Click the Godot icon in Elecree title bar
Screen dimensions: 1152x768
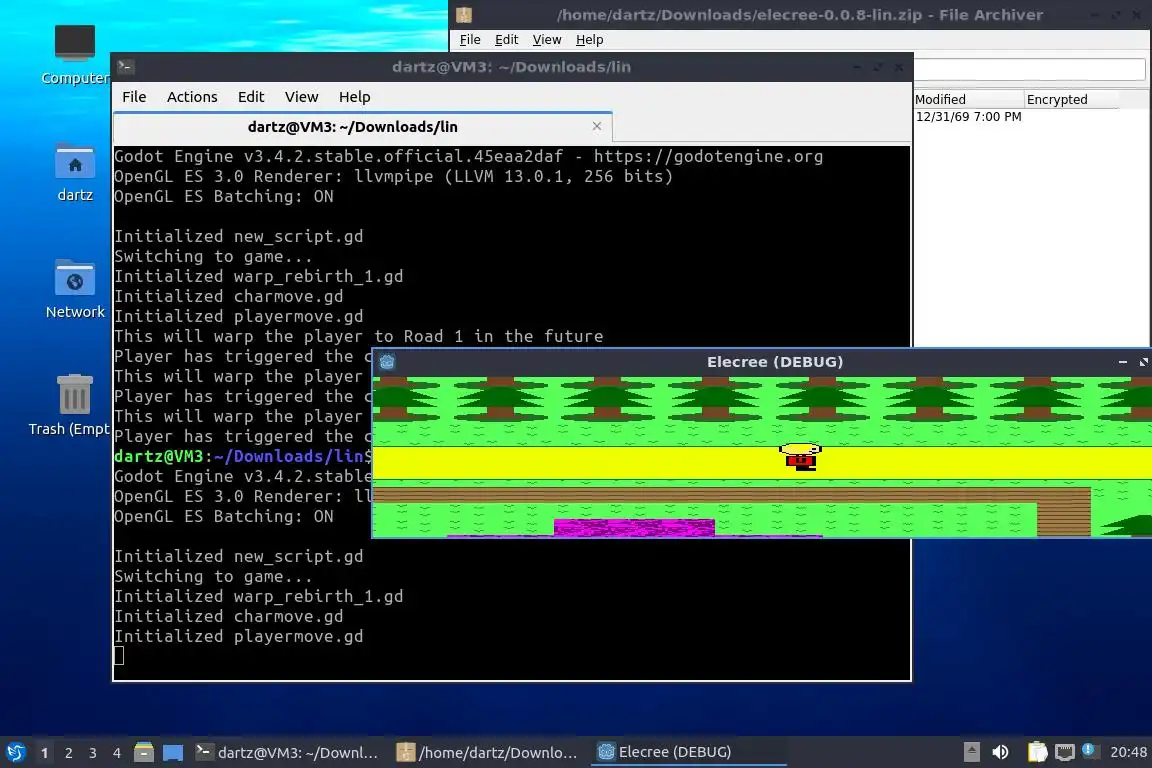[387, 362]
